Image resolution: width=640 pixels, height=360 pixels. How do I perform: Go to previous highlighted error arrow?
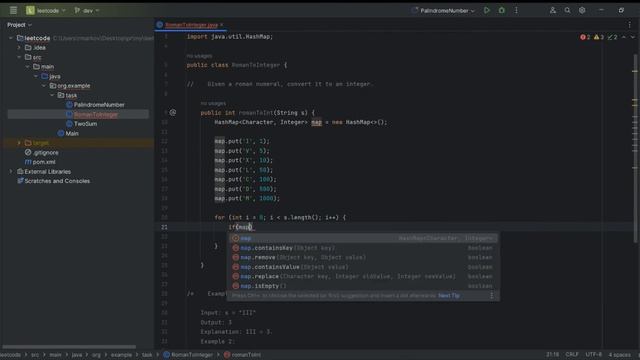click(x=624, y=37)
